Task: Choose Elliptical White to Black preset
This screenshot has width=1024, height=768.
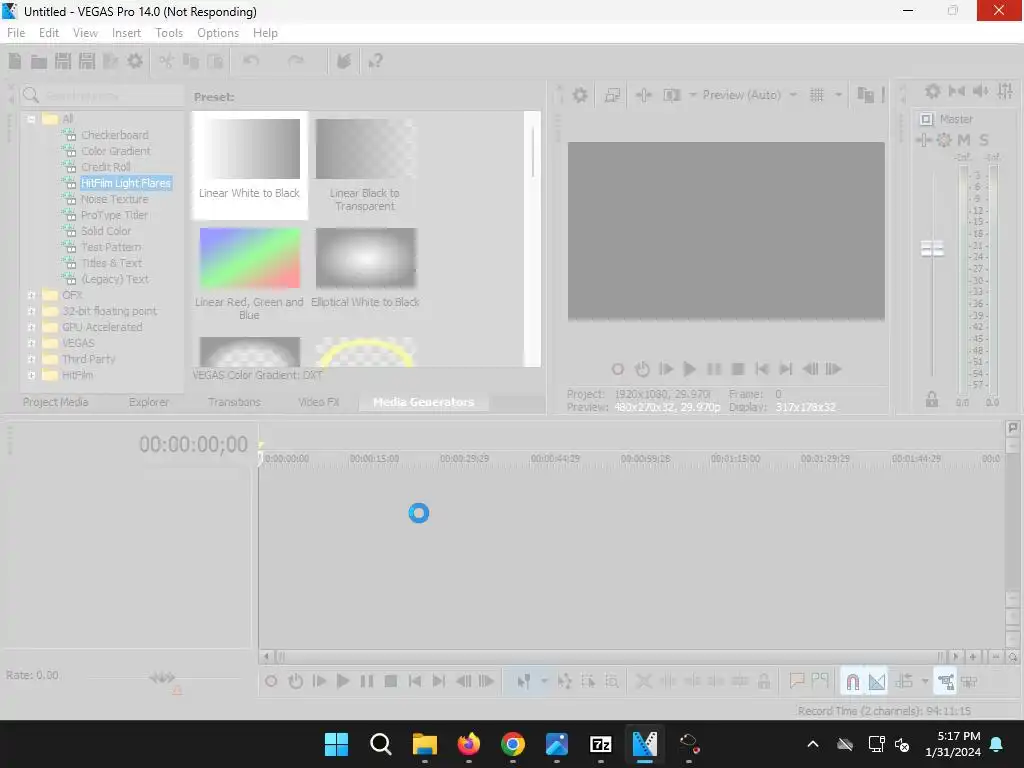Action: click(x=365, y=266)
